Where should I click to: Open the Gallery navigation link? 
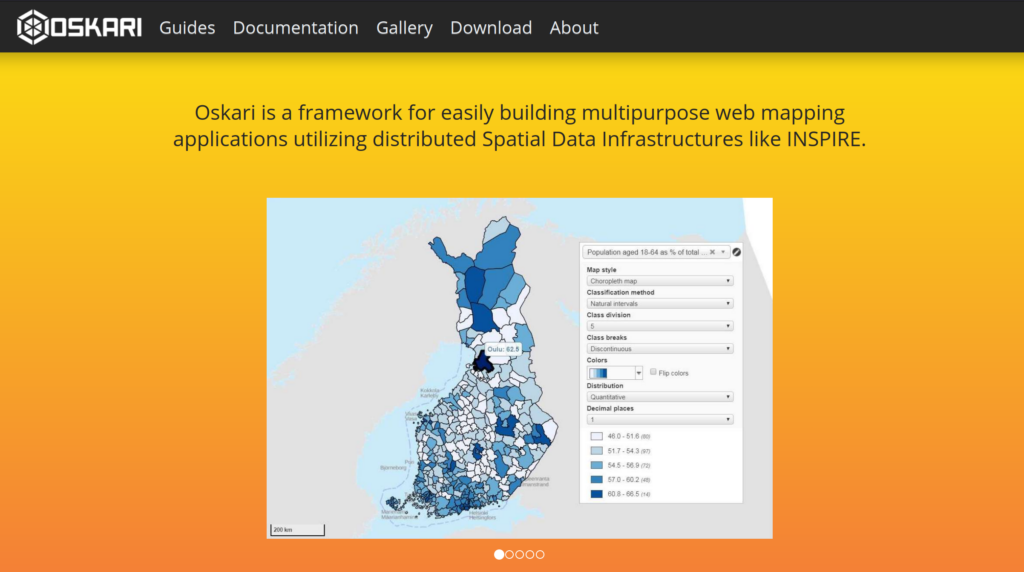click(x=404, y=28)
